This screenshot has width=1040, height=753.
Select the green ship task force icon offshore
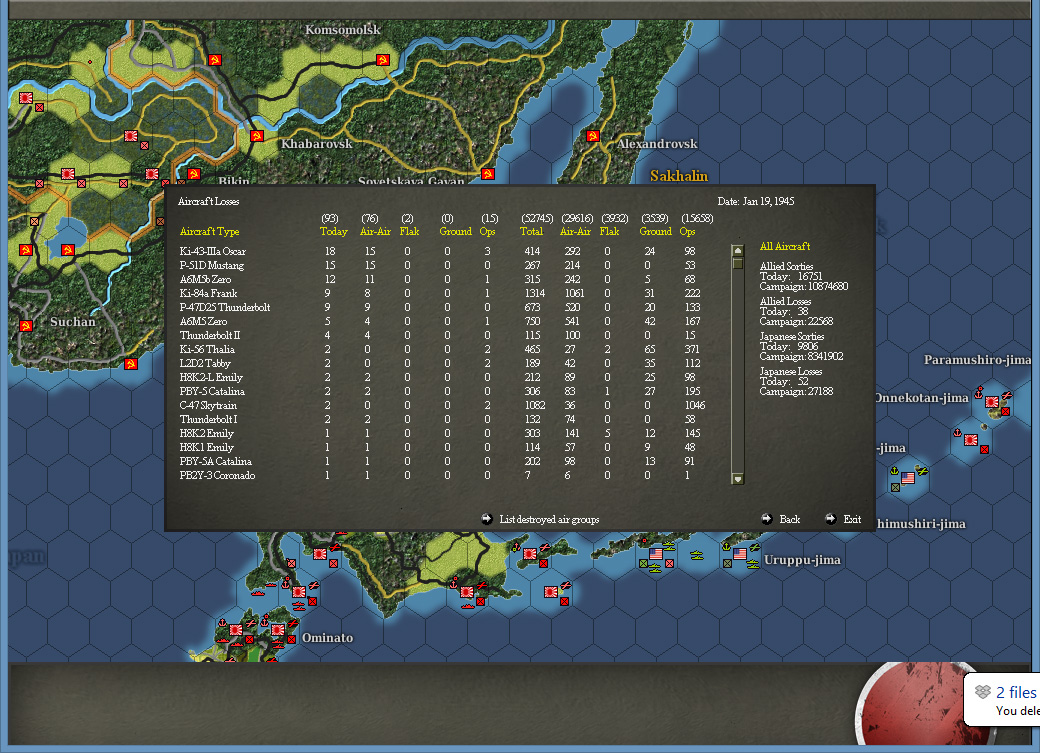(697, 555)
